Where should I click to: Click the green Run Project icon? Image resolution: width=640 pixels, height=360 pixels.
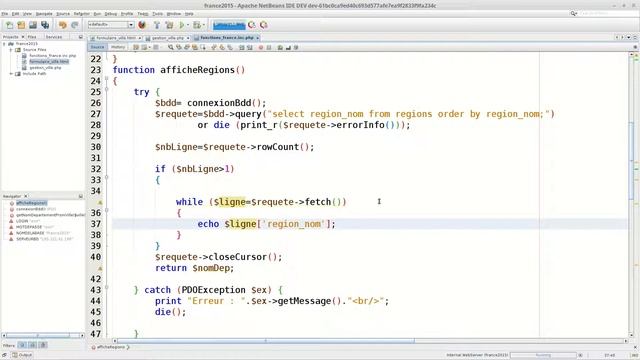[182, 25]
